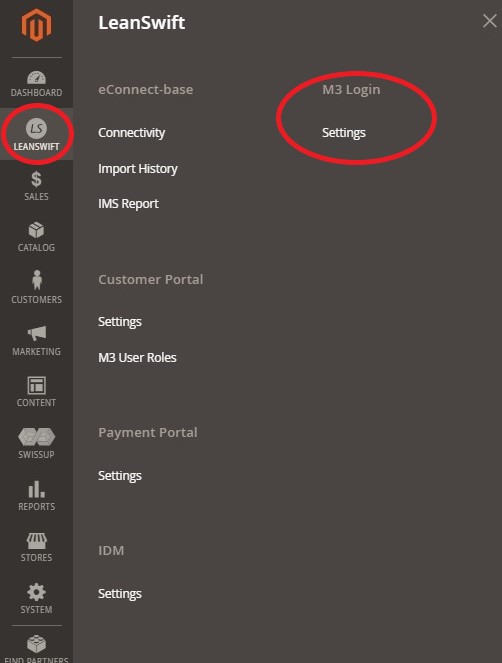
Task: Open the Marketing megaphone icon
Action: [37, 333]
